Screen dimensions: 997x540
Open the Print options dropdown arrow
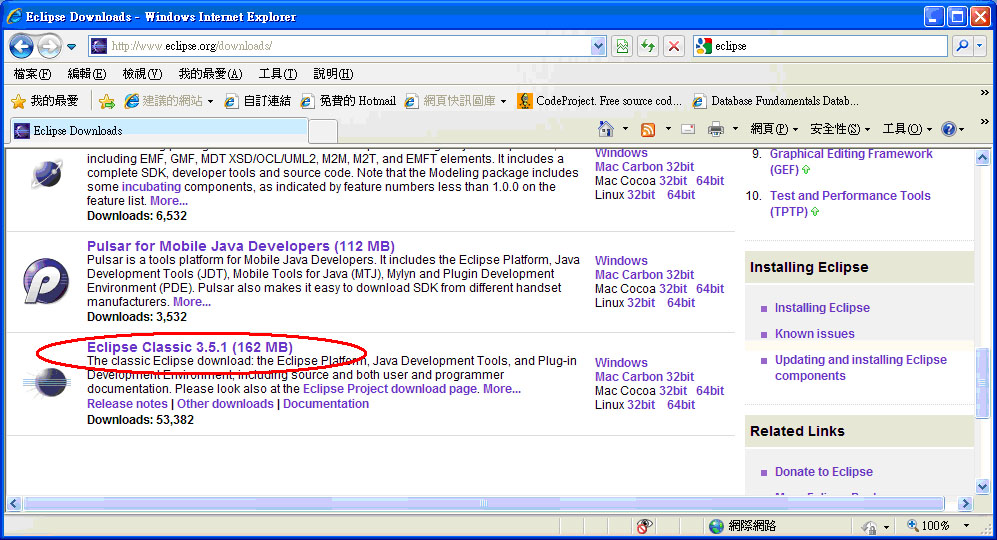point(736,129)
